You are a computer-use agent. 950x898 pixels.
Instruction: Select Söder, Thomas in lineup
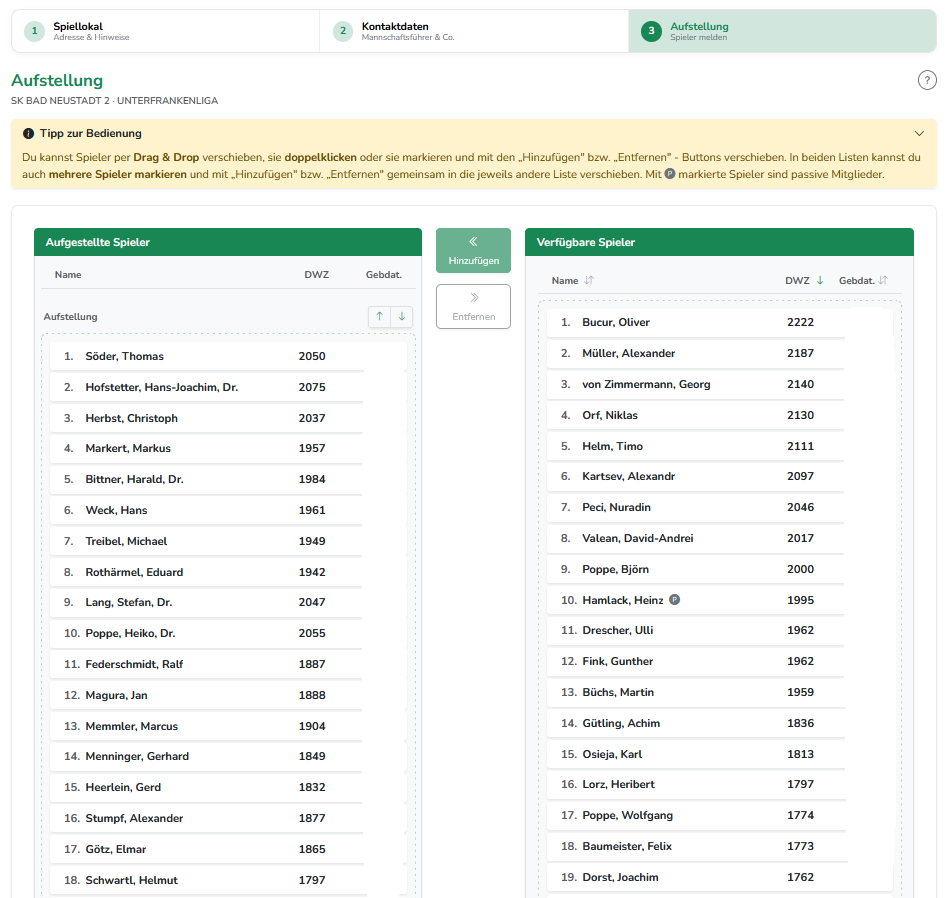pos(228,356)
